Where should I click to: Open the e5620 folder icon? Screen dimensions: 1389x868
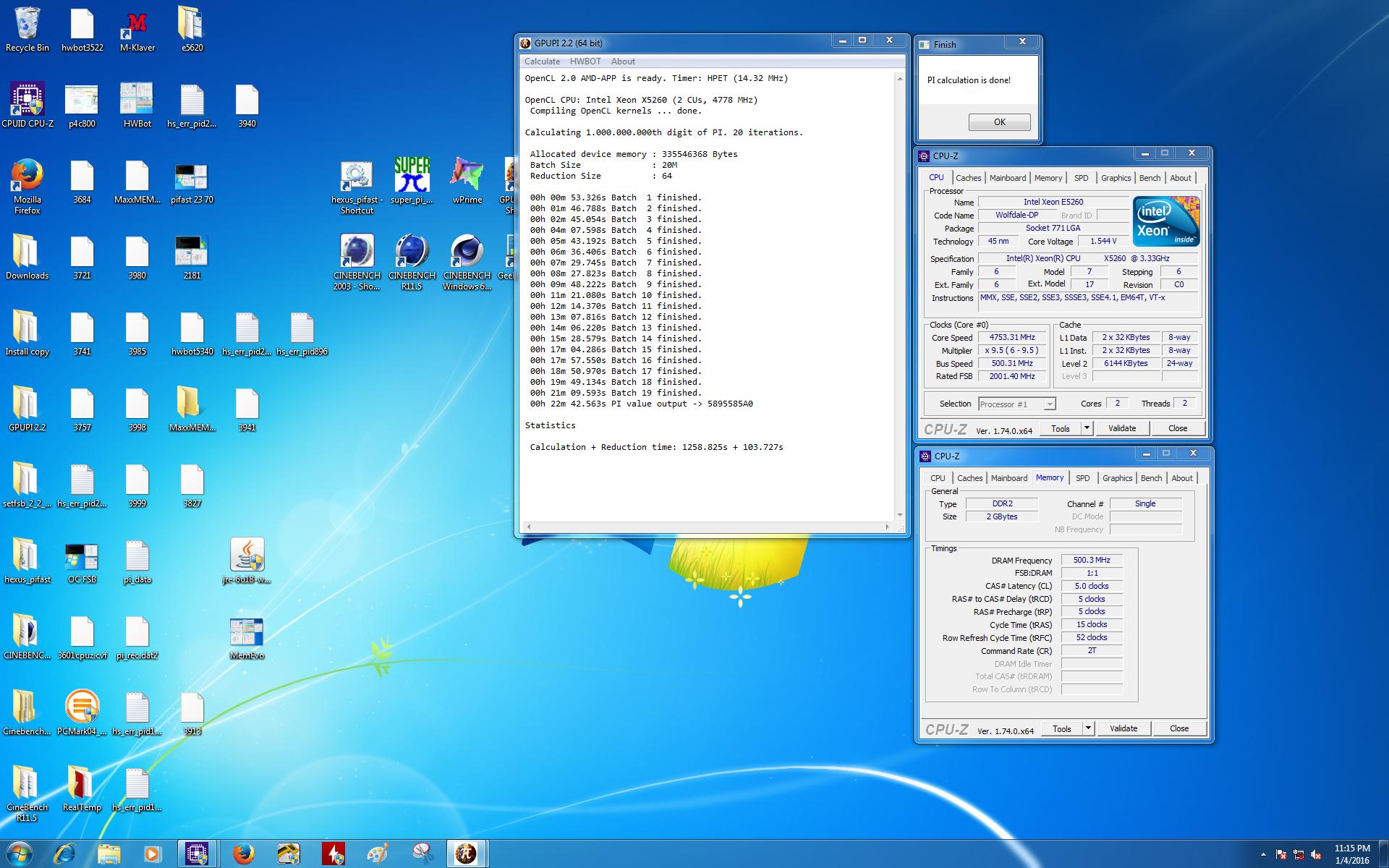tap(192, 30)
